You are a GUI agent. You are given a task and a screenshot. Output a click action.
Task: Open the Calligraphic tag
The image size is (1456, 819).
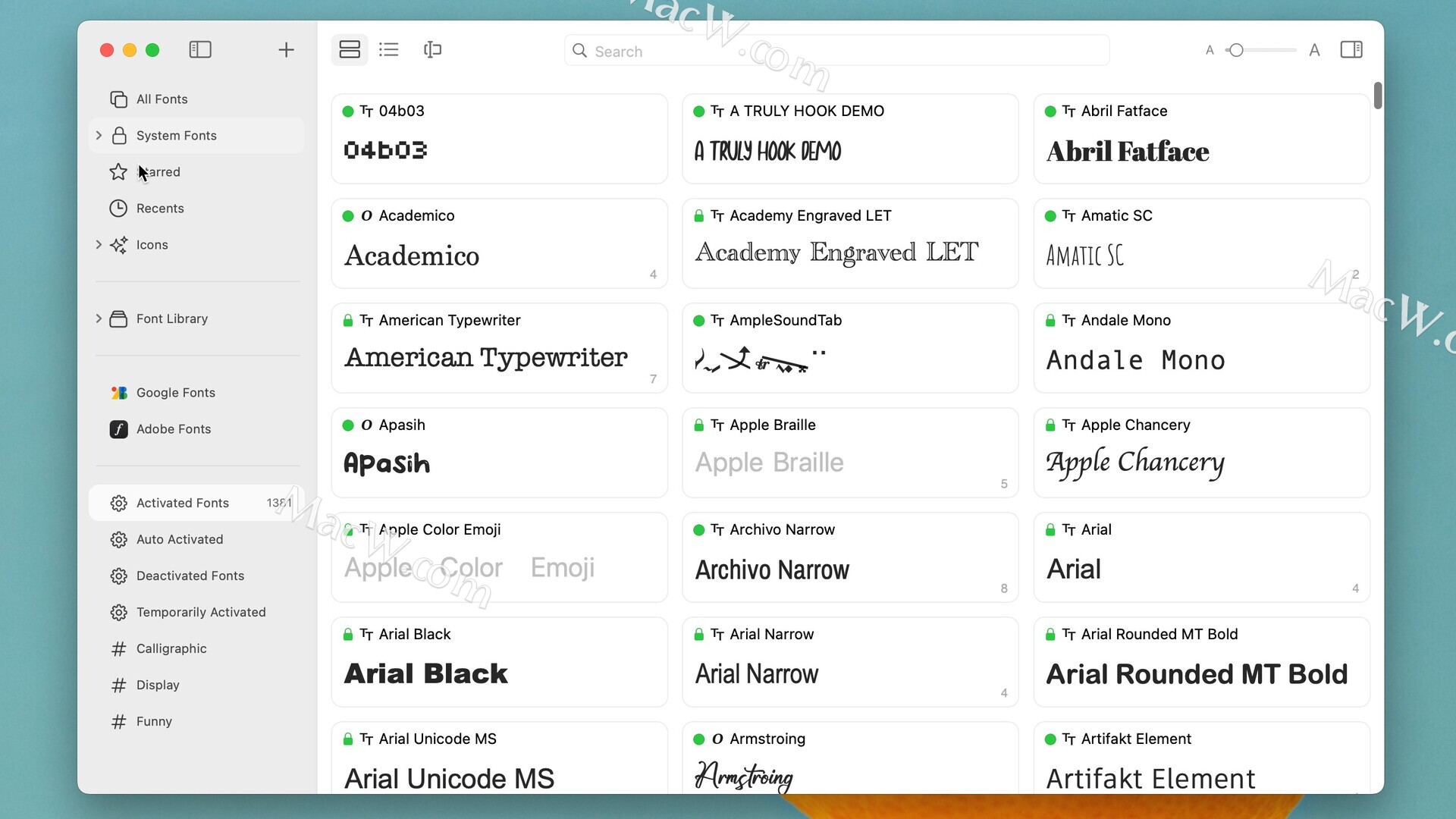click(x=197, y=648)
